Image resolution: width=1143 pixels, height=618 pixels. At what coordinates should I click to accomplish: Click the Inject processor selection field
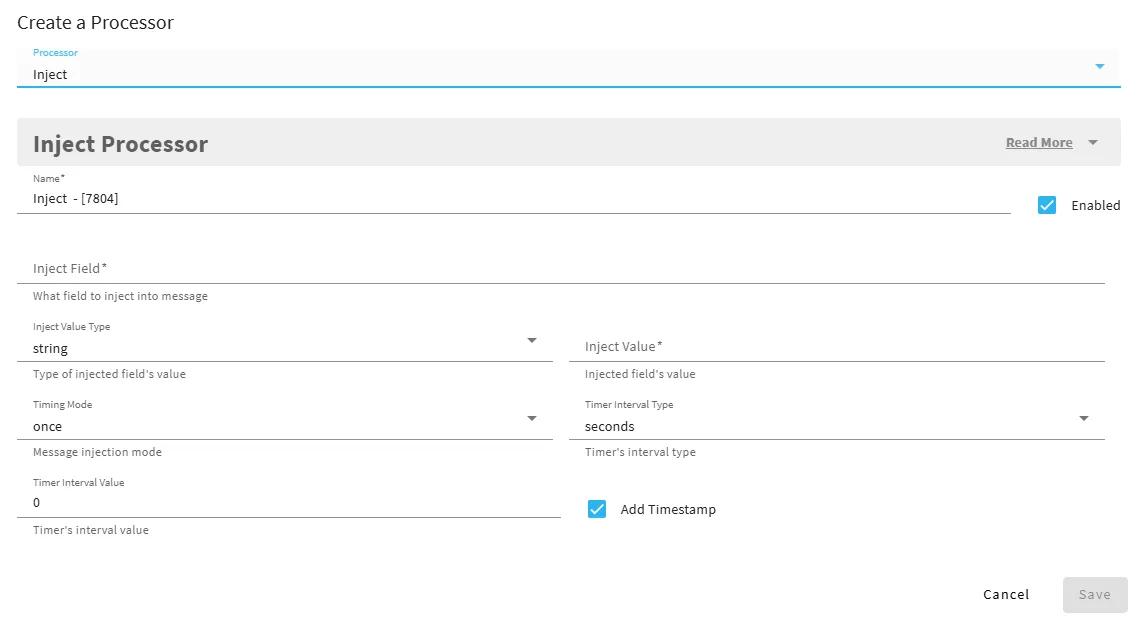click(569, 68)
